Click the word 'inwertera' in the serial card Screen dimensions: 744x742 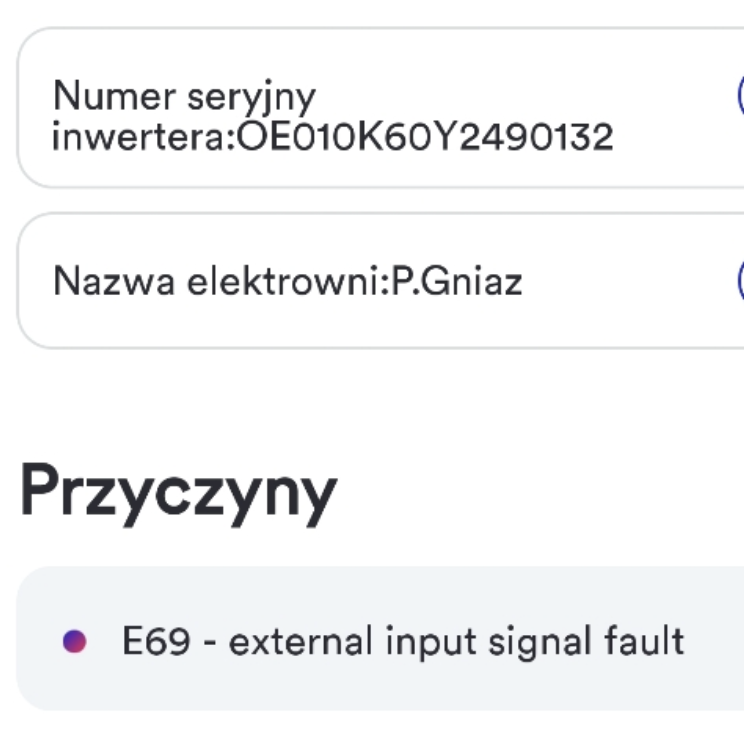tap(140, 137)
